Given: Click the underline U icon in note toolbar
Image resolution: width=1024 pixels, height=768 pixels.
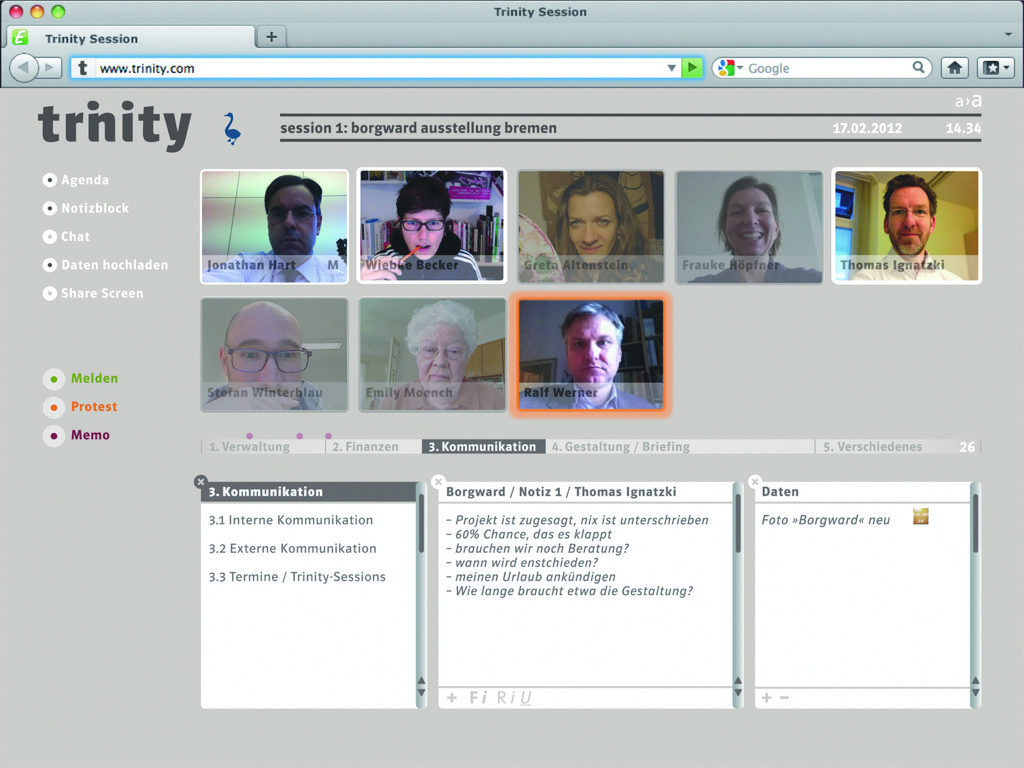Looking at the screenshot, I should click(x=526, y=698).
